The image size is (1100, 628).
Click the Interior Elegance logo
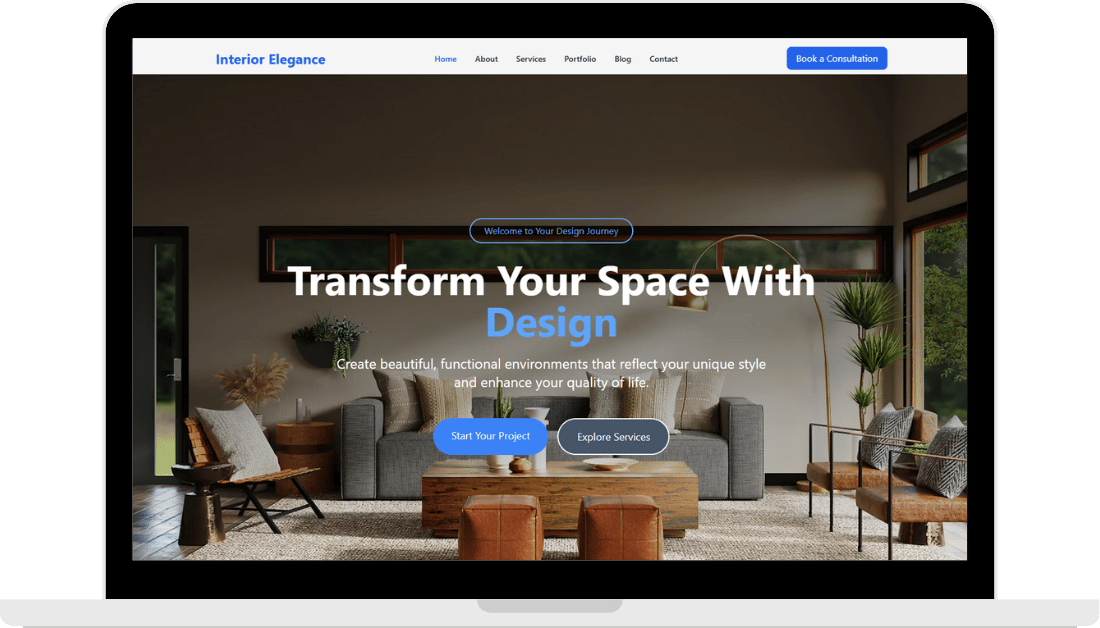pyautogui.click(x=270, y=60)
